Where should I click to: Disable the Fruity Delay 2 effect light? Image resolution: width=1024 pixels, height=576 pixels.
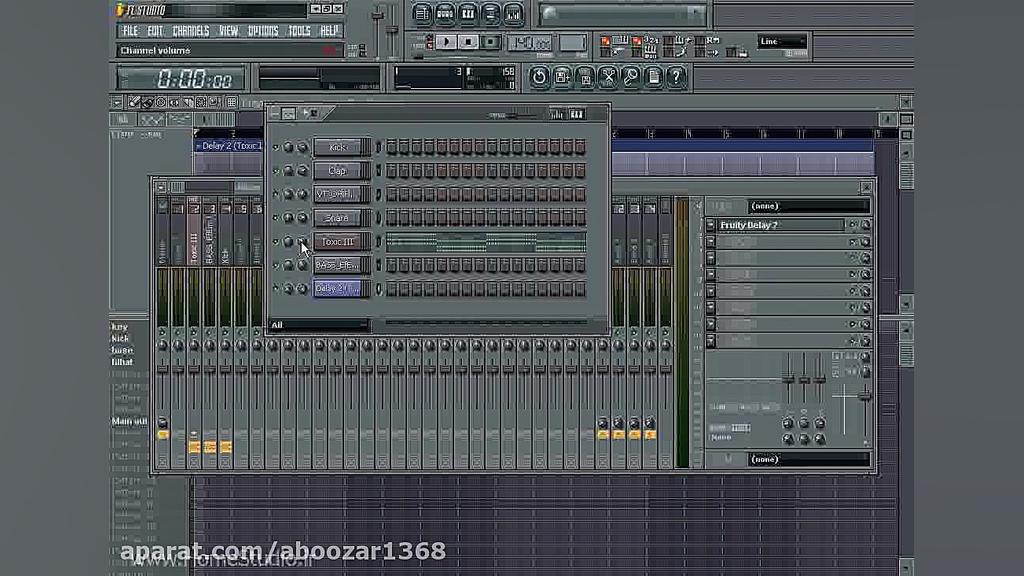click(x=852, y=225)
